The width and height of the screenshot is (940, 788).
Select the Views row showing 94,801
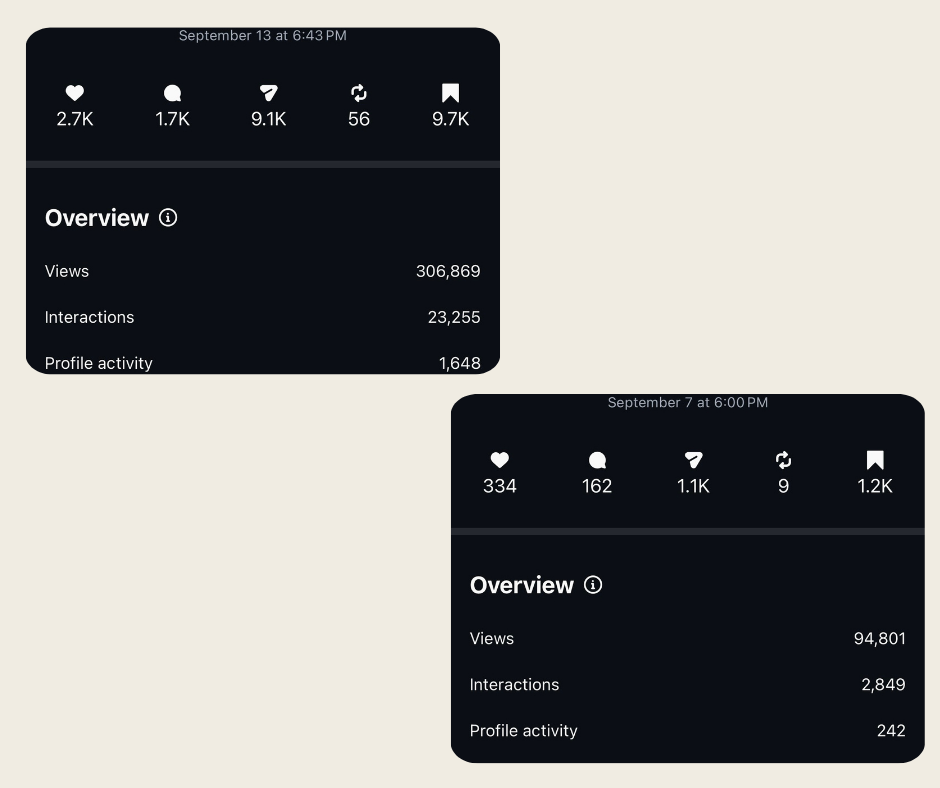click(x=687, y=638)
